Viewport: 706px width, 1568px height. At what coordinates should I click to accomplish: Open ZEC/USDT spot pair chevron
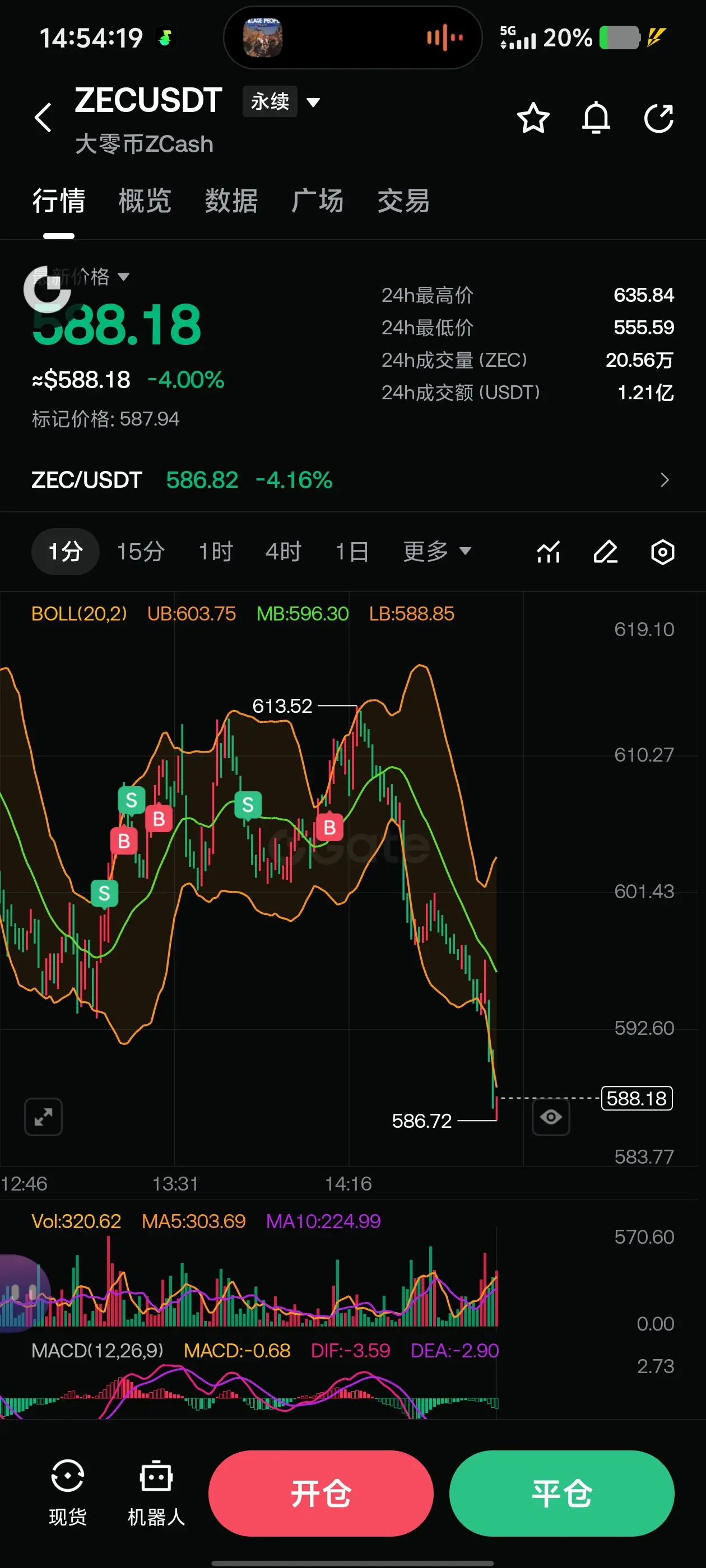click(x=665, y=480)
